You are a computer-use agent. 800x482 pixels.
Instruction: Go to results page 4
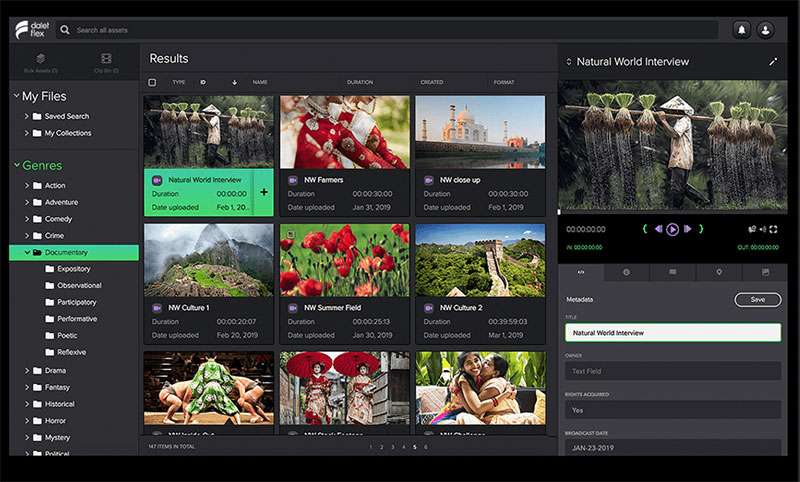coord(404,447)
